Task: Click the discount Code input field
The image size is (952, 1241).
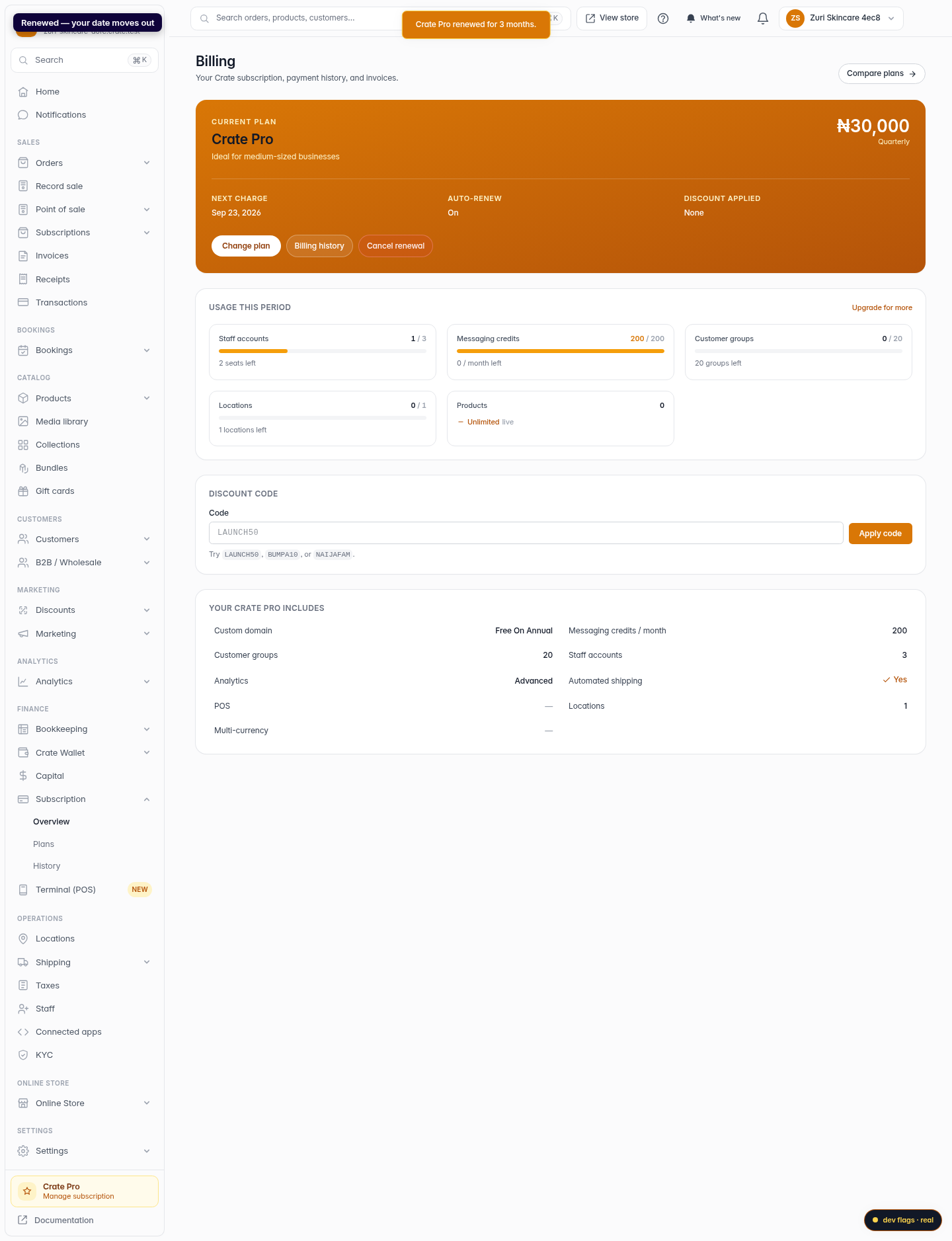Action: (526, 533)
